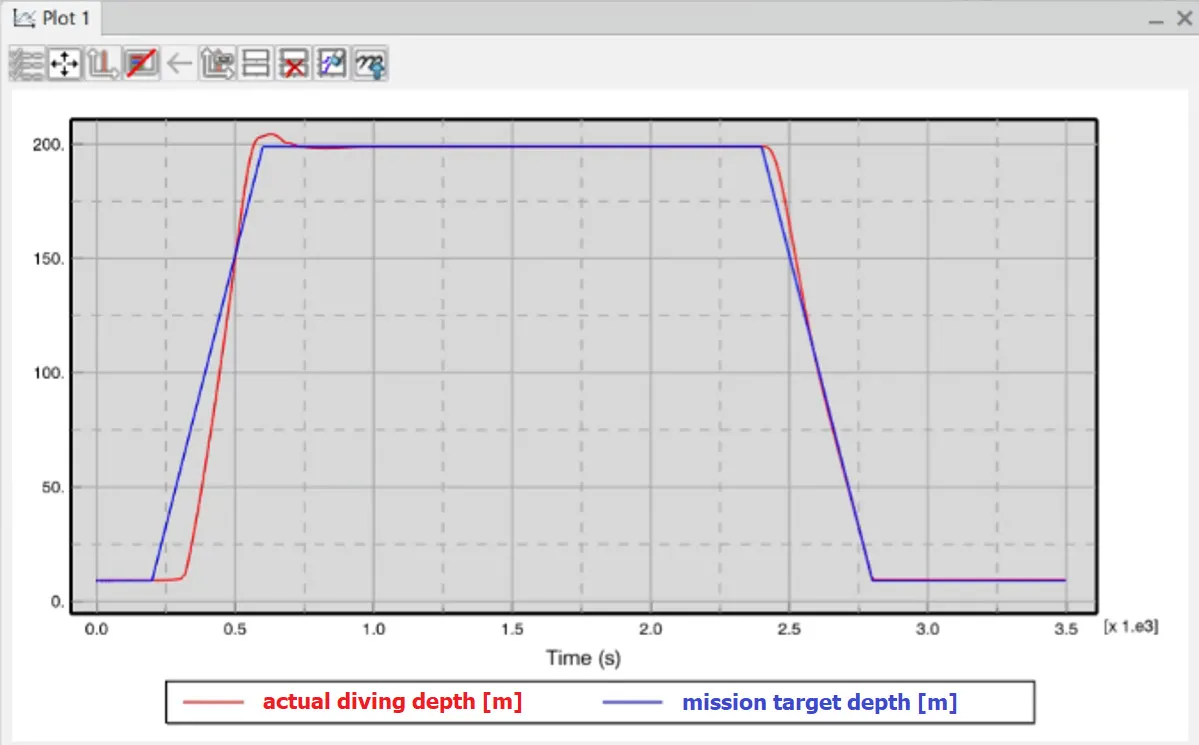Image resolution: width=1199 pixels, height=745 pixels.
Task: Hide the actual diving depth curve via legend
Action: click(391, 701)
